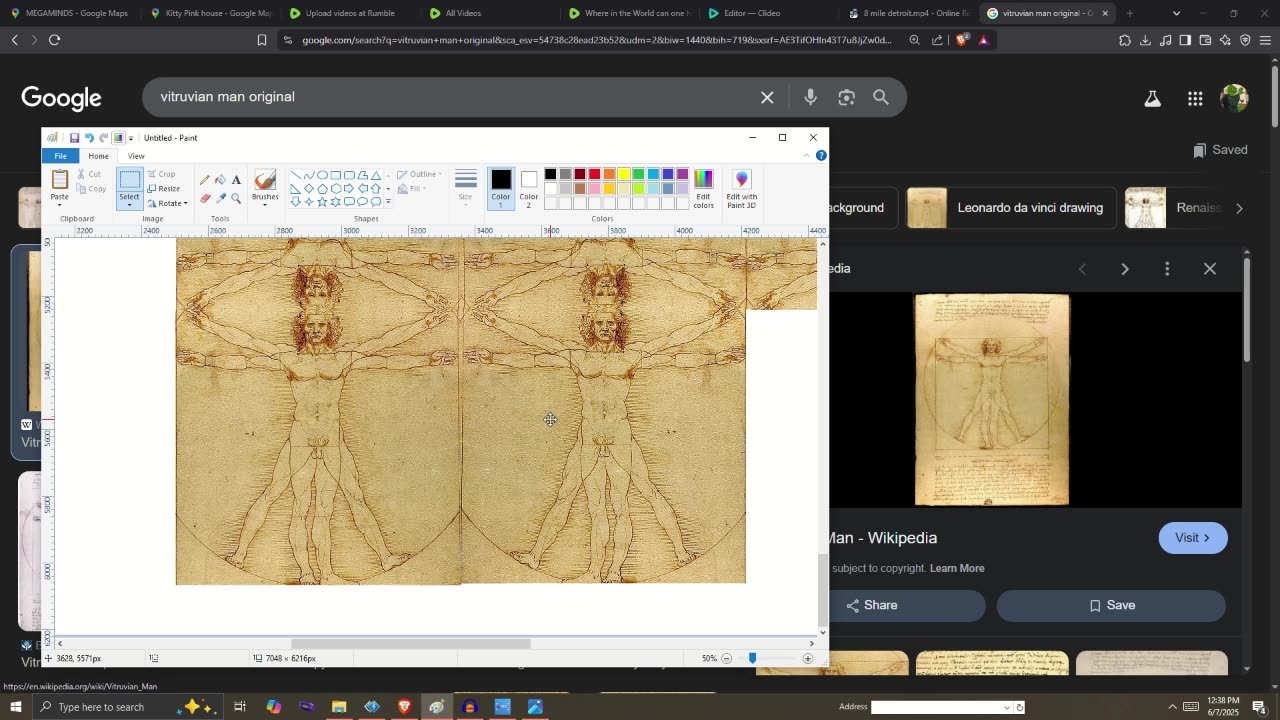This screenshot has width=1280, height=720.
Task: Click Paint's horizontal scrollbar thumb
Action: (x=410, y=644)
